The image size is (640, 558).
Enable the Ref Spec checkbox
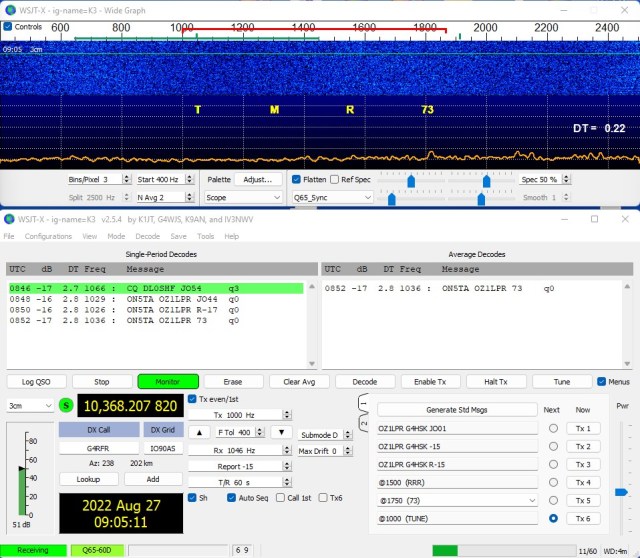[336, 179]
